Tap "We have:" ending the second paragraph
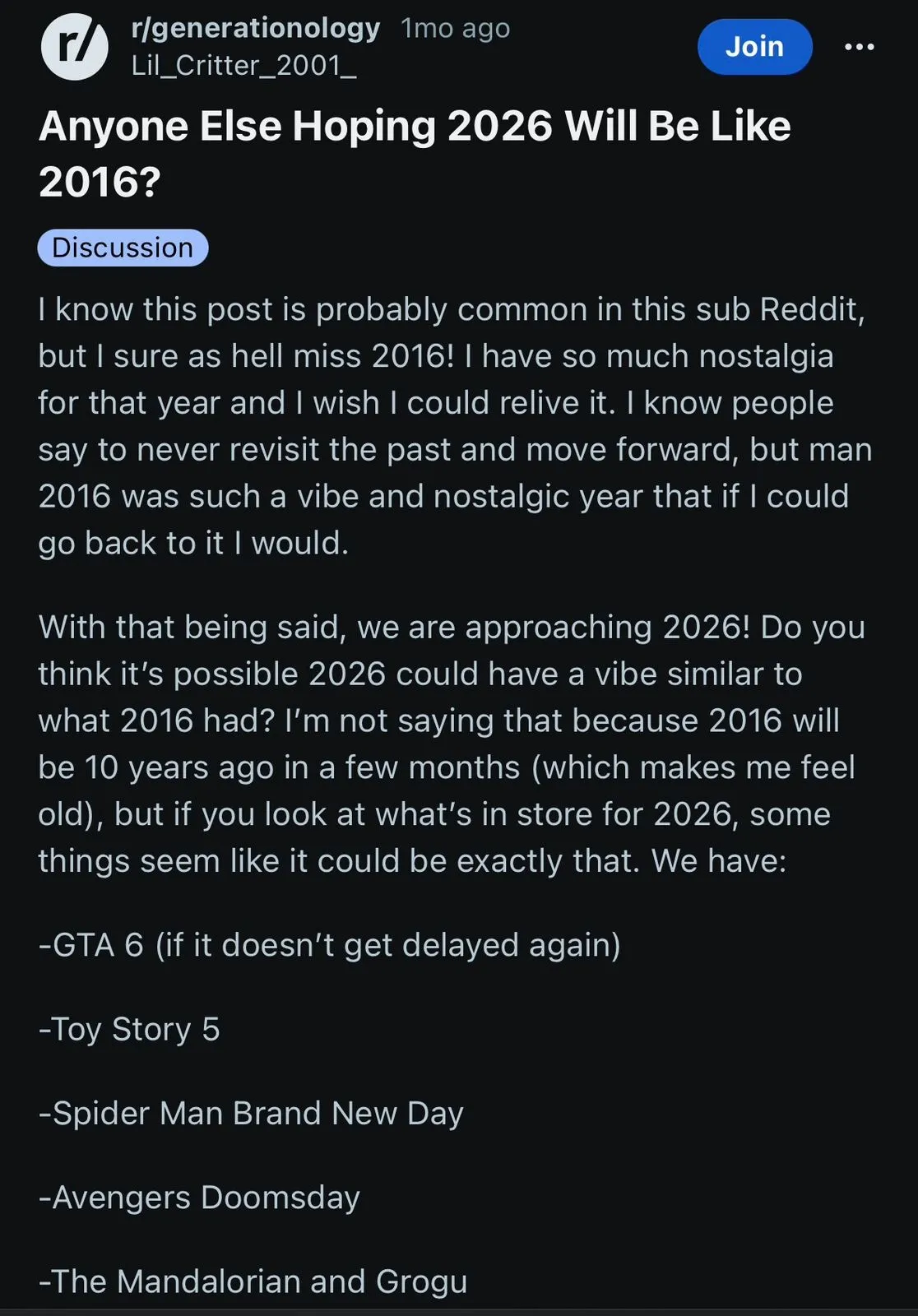Image resolution: width=918 pixels, height=1316 pixels. coord(718,861)
